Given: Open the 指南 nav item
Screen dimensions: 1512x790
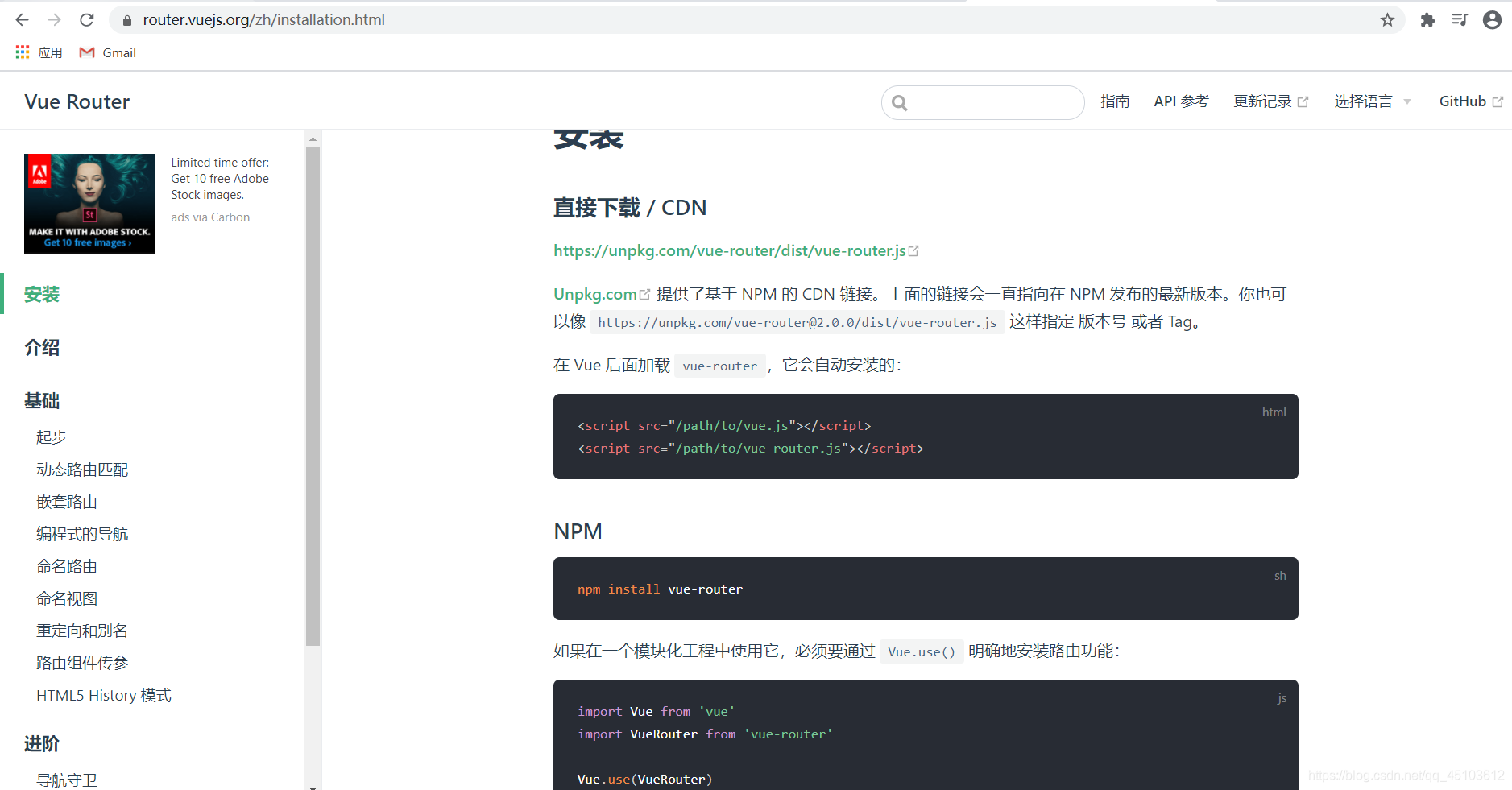Looking at the screenshot, I should click(1115, 101).
